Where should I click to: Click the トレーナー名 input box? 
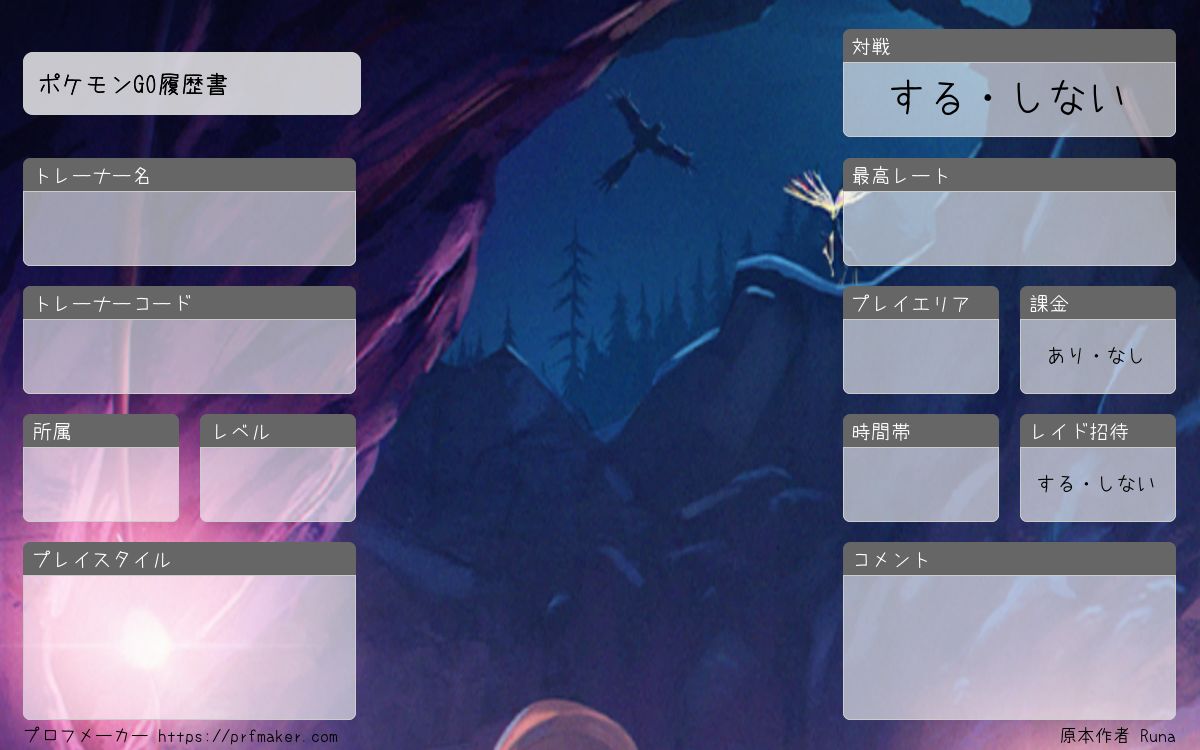click(x=189, y=228)
